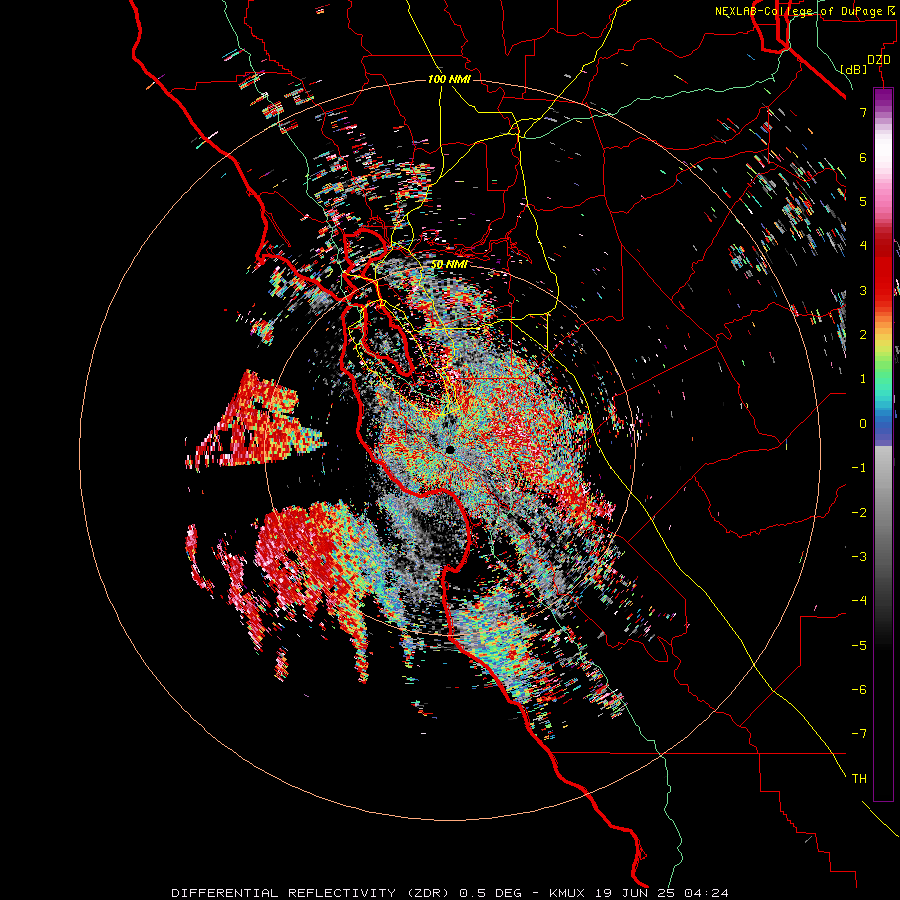Click the -6 value on color scale
900x900 pixels.
click(859, 689)
